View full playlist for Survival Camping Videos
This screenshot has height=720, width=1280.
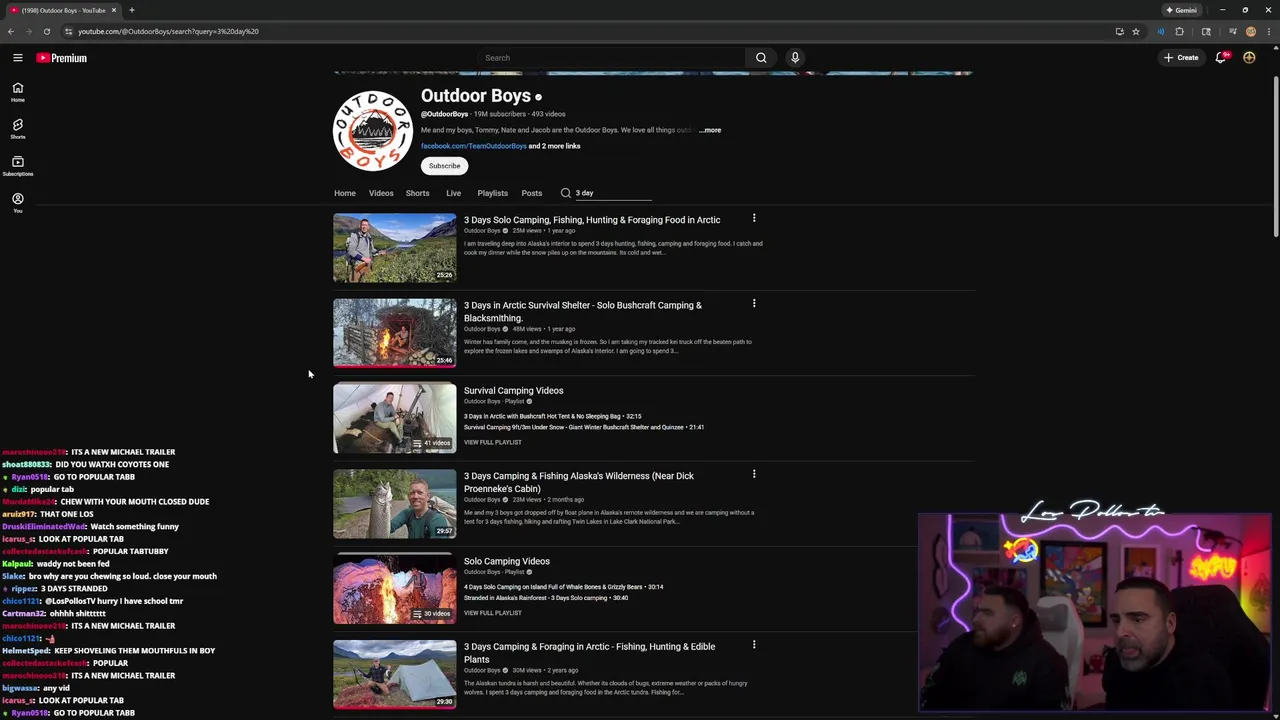(x=492, y=442)
